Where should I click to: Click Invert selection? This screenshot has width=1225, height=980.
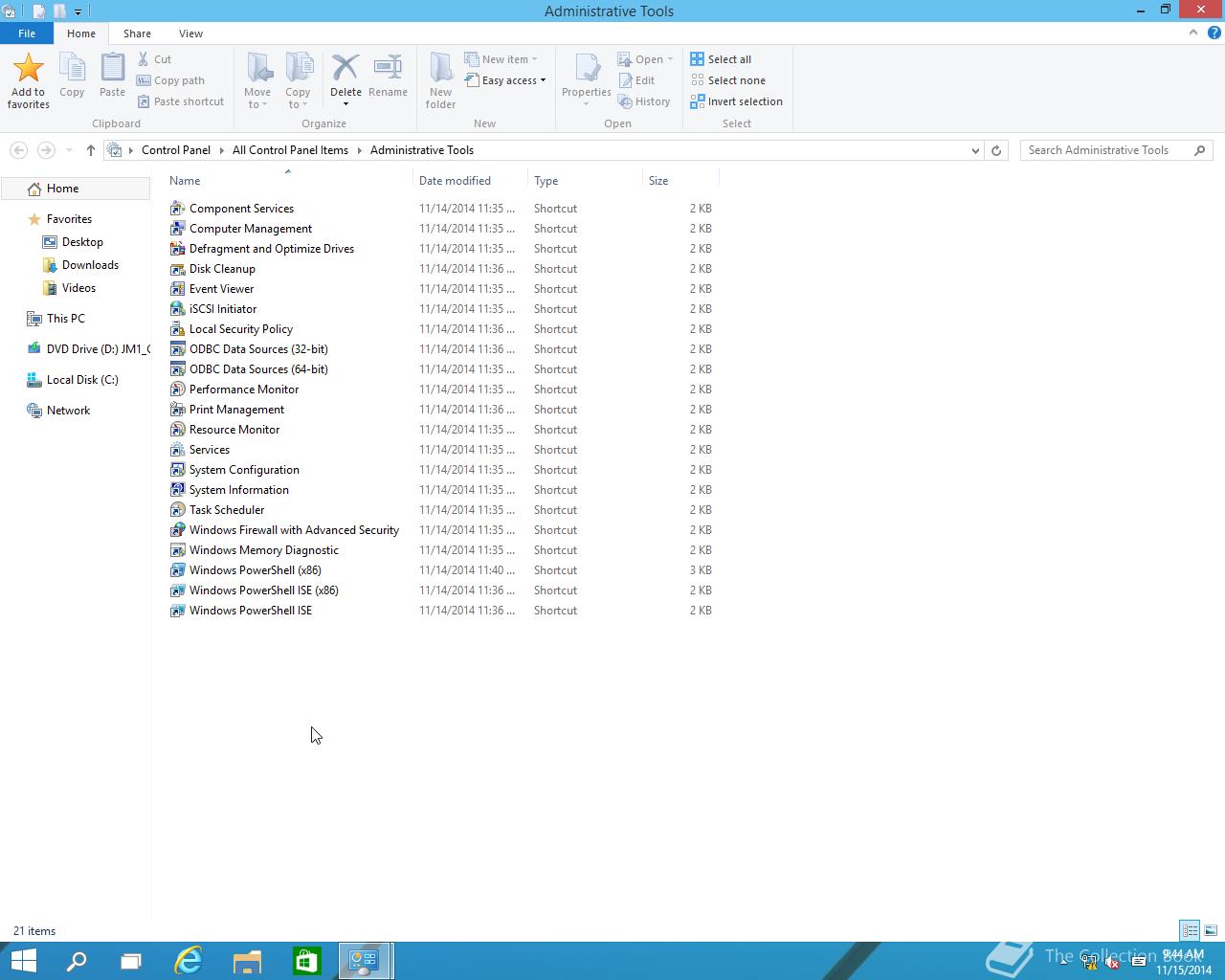(x=736, y=101)
